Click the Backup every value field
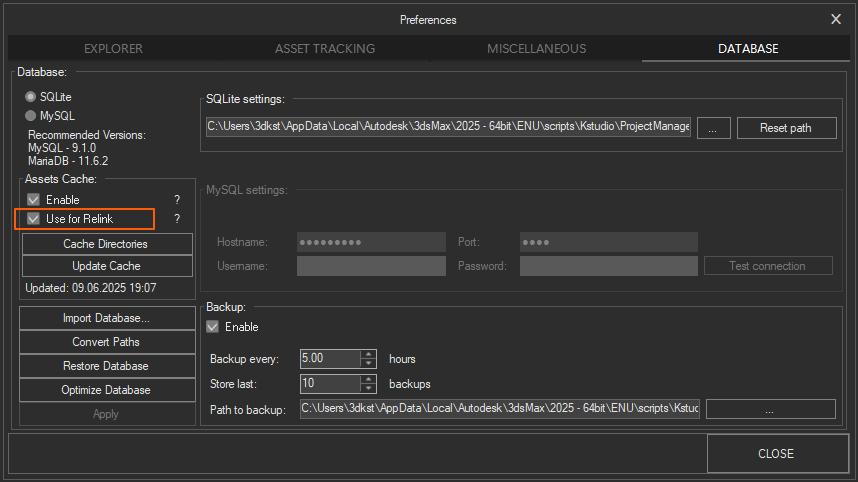 pos(331,358)
